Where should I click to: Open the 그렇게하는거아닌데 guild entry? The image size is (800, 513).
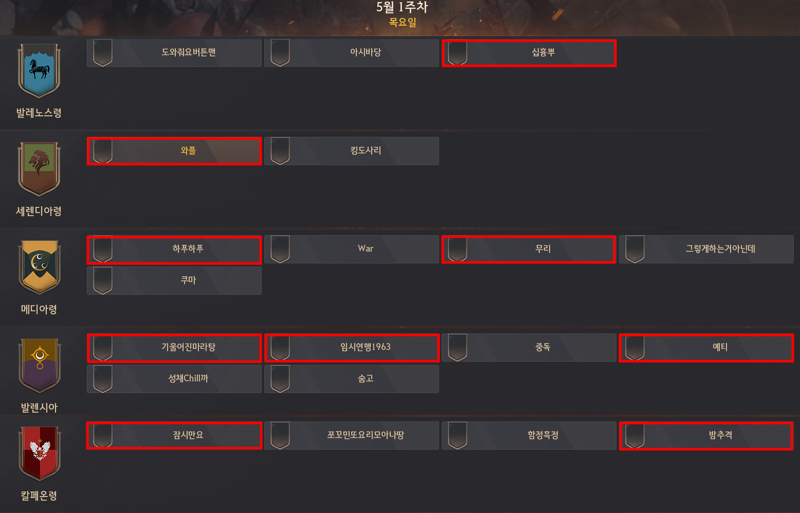(x=706, y=250)
